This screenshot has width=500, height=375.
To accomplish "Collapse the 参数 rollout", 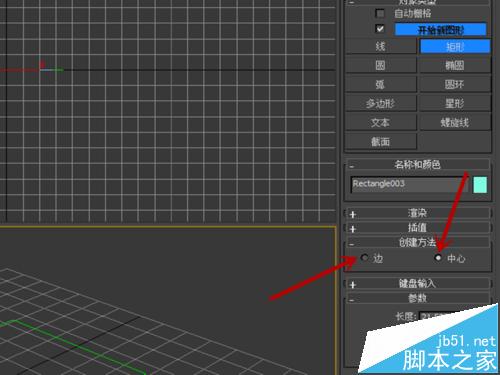I will coord(418,298).
